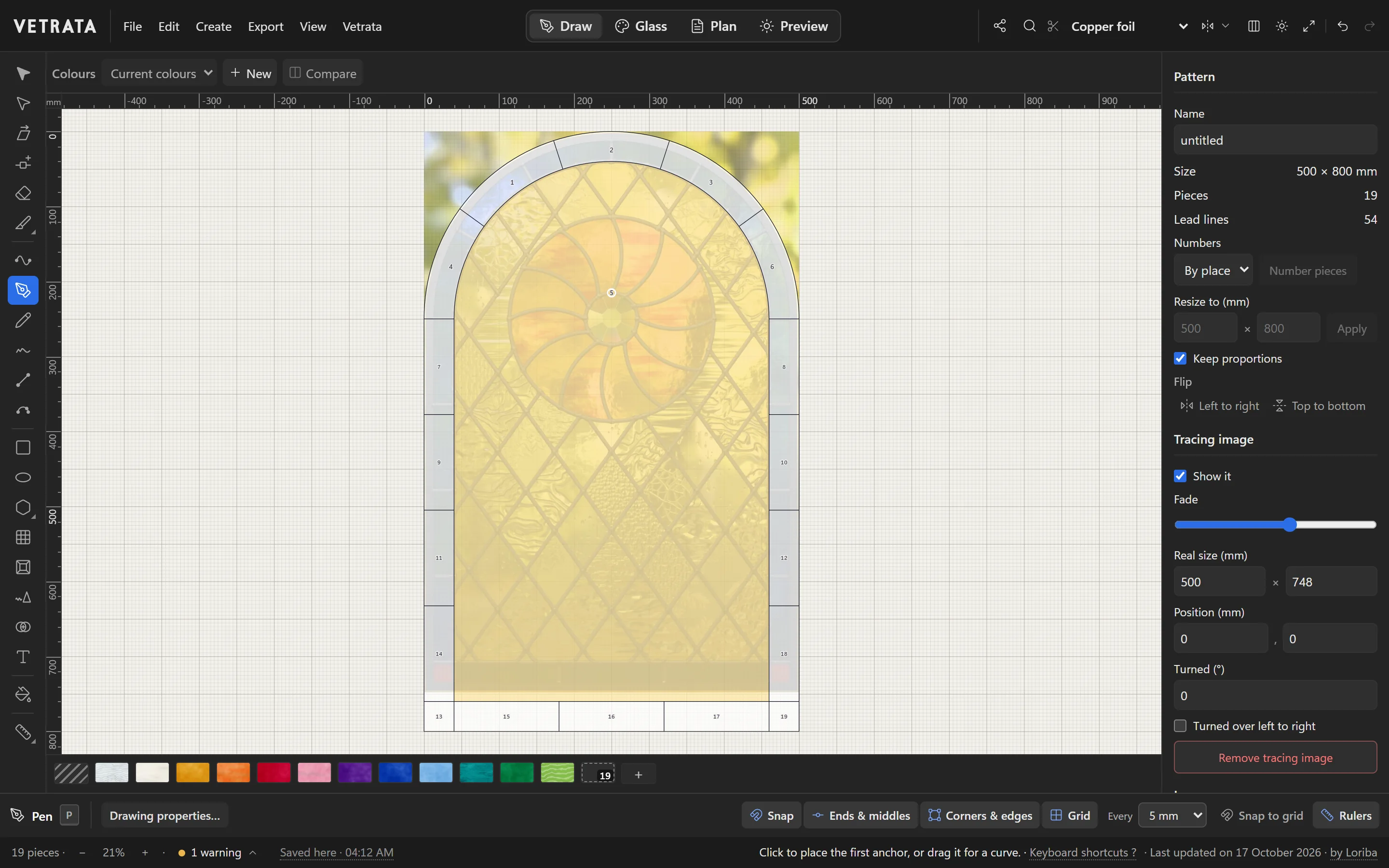Zoom in with the plus in status bar

pyautogui.click(x=145, y=853)
